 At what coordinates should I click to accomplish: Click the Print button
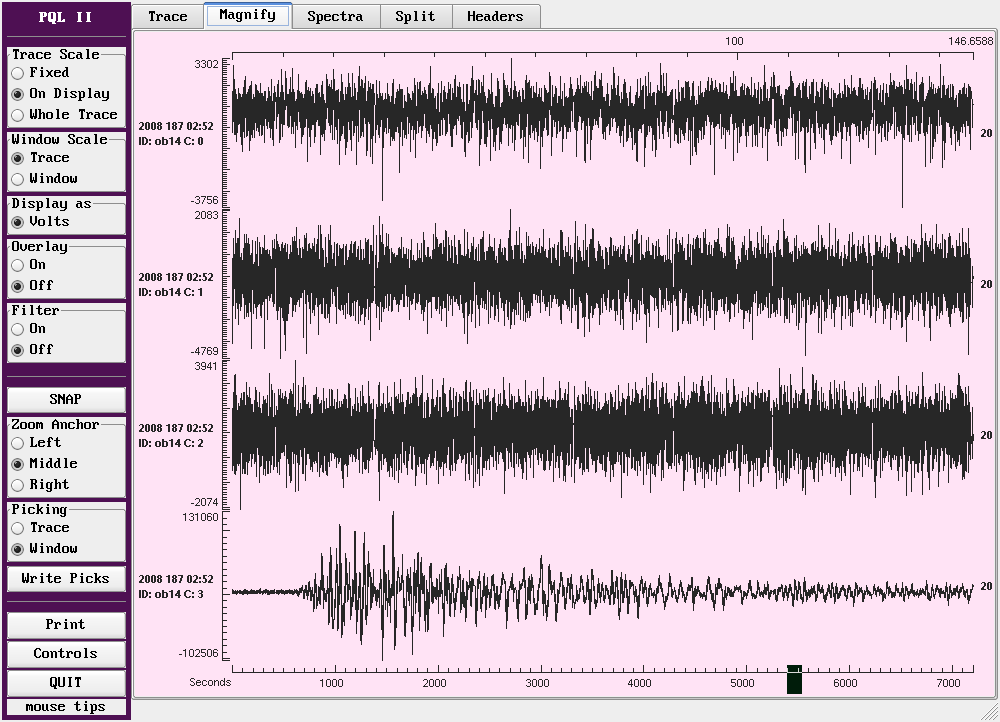click(66, 625)
